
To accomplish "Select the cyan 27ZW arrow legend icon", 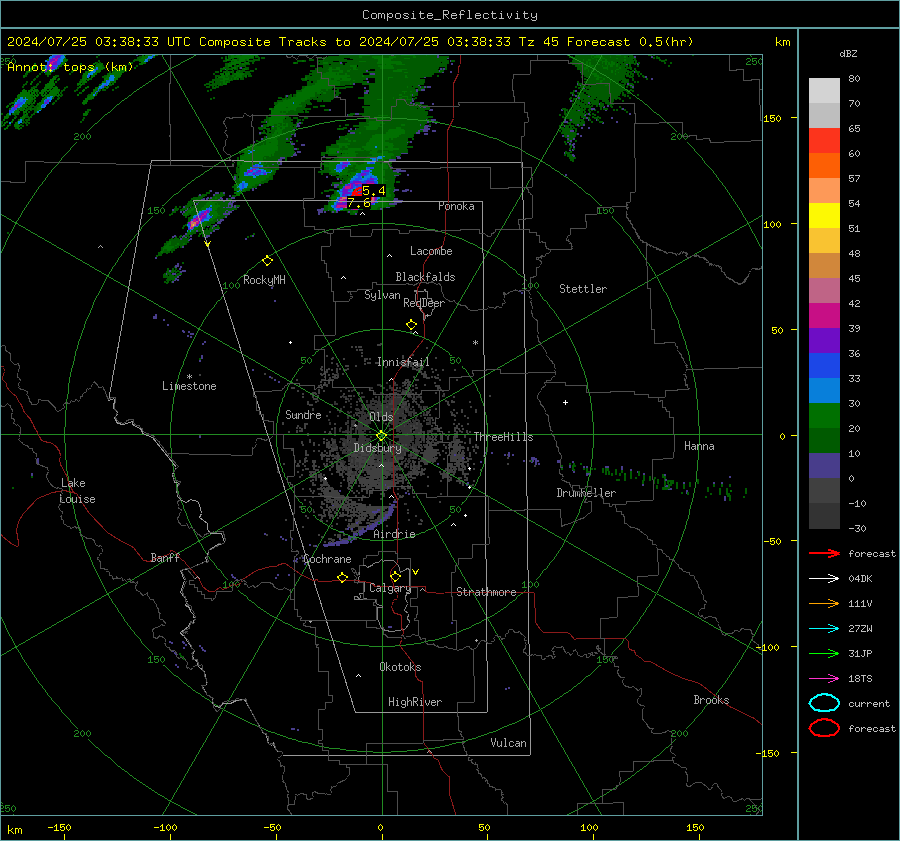I will pyautogui.click(x=824, y=629).
